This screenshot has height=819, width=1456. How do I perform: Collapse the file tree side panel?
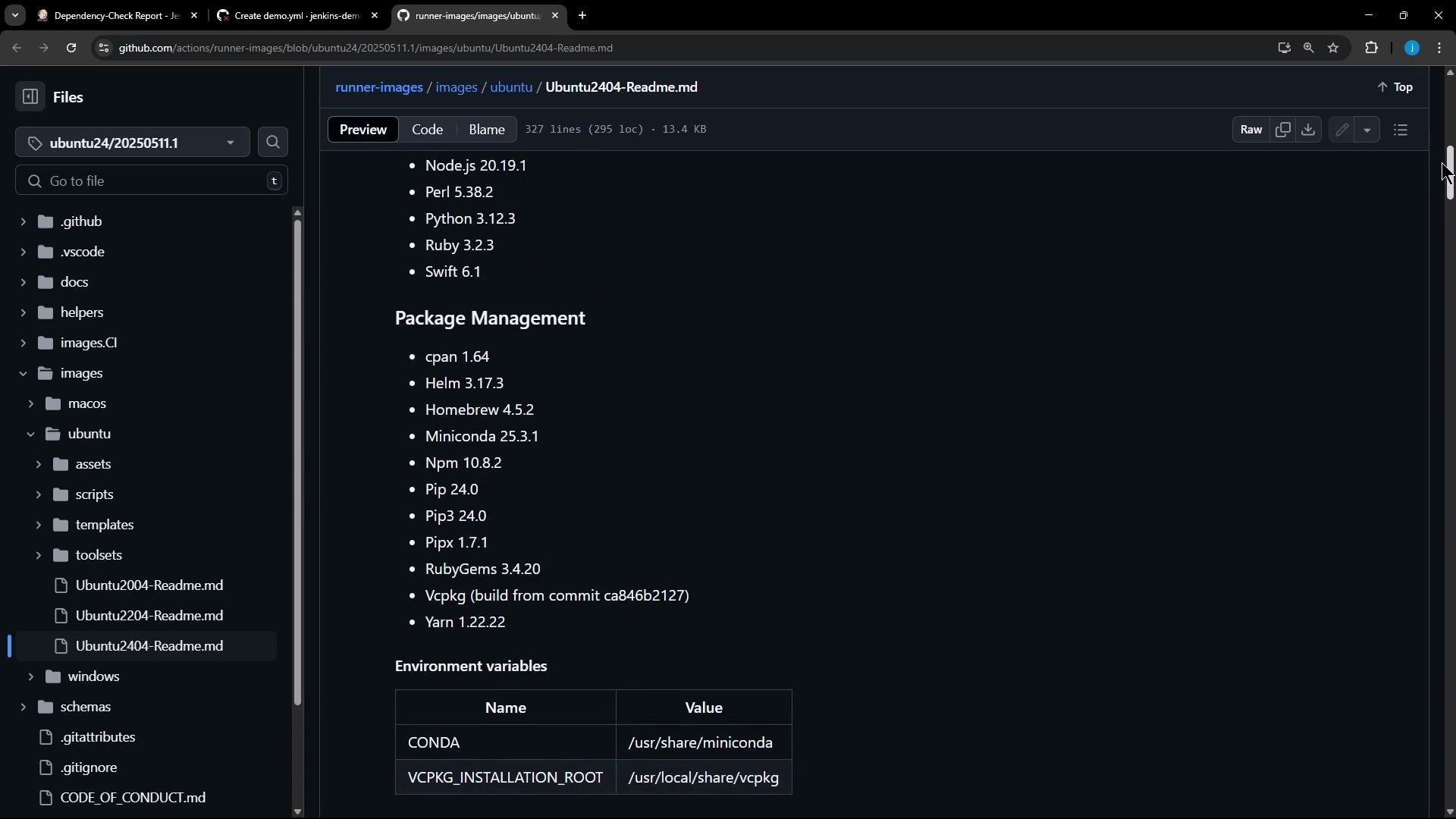click(x=30, y=97)
